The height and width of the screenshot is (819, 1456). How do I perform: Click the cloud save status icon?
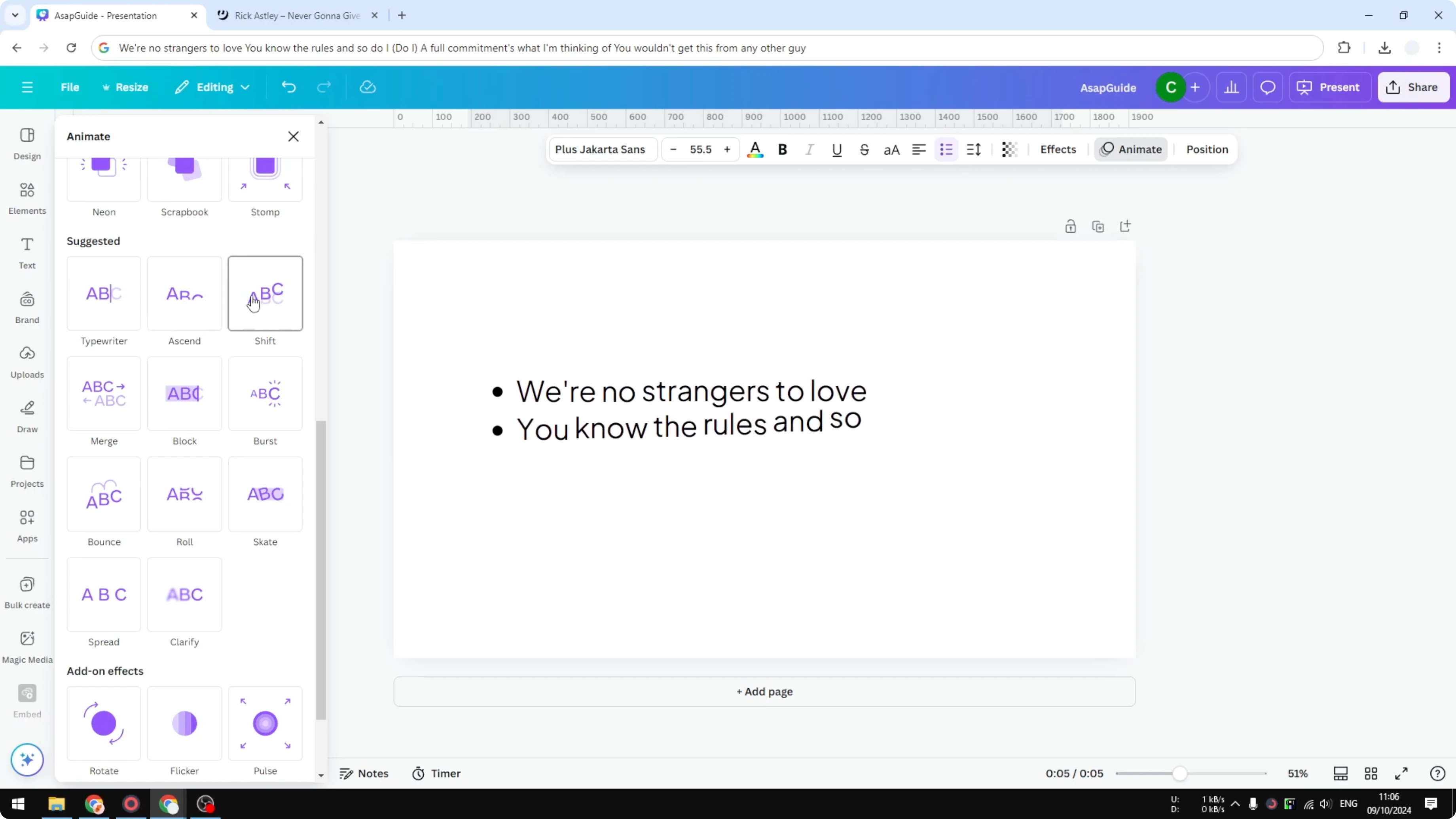[x=368, y=87]
